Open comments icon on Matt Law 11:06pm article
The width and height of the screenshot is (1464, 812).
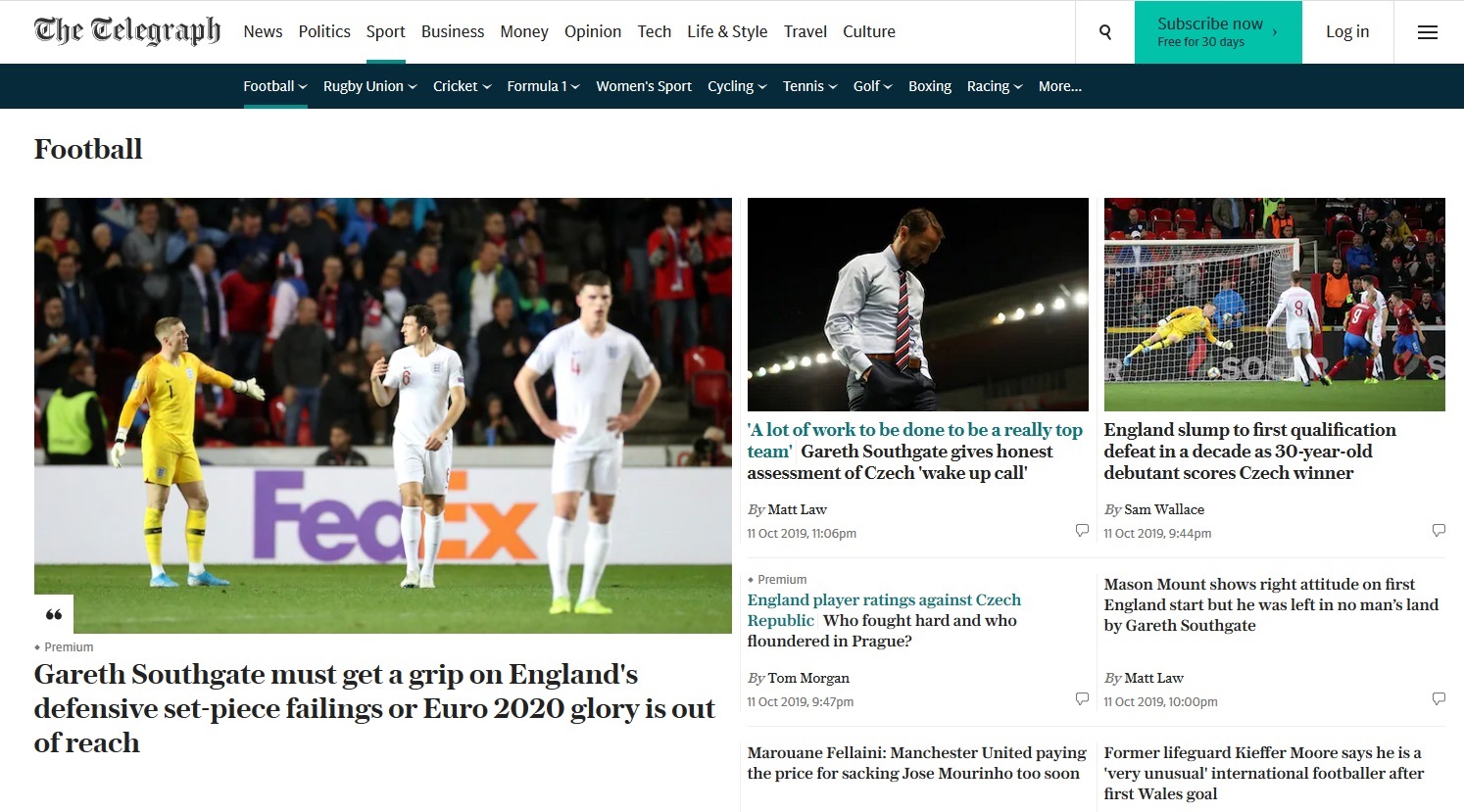(x=1082, y=530)
